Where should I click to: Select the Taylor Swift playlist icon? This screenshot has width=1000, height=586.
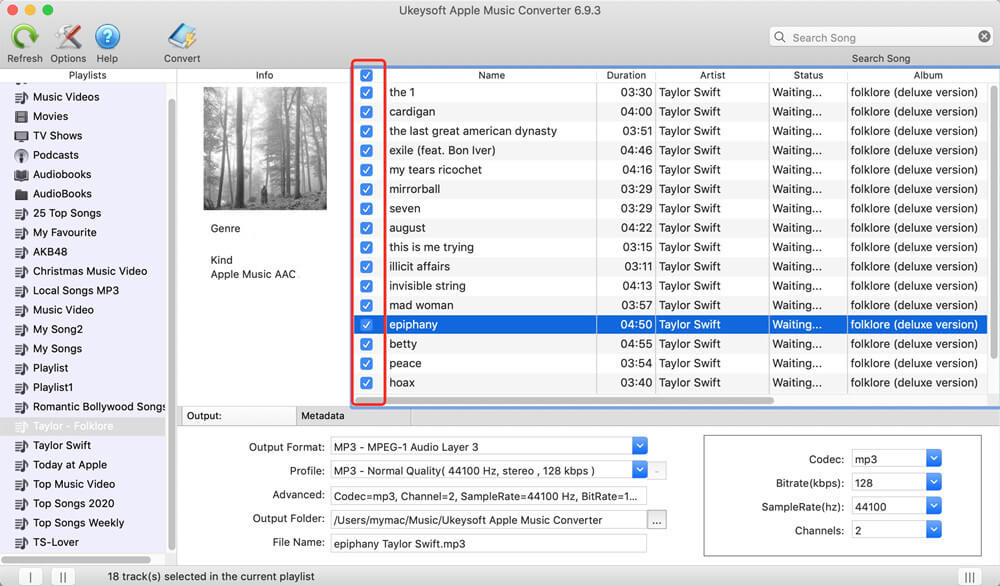pos(21,446)
